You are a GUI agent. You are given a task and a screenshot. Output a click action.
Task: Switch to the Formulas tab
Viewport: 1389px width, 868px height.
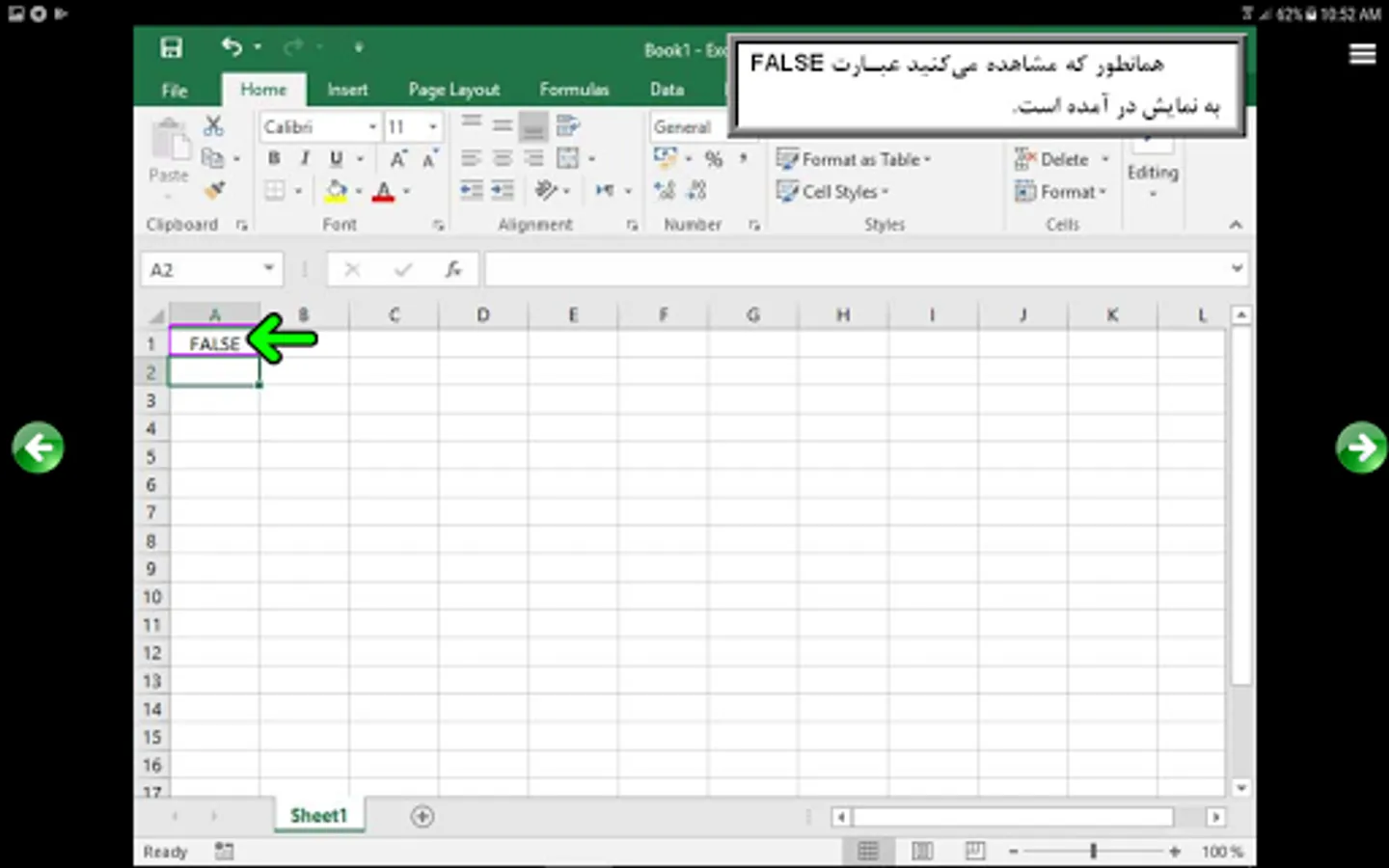[574, 90]
